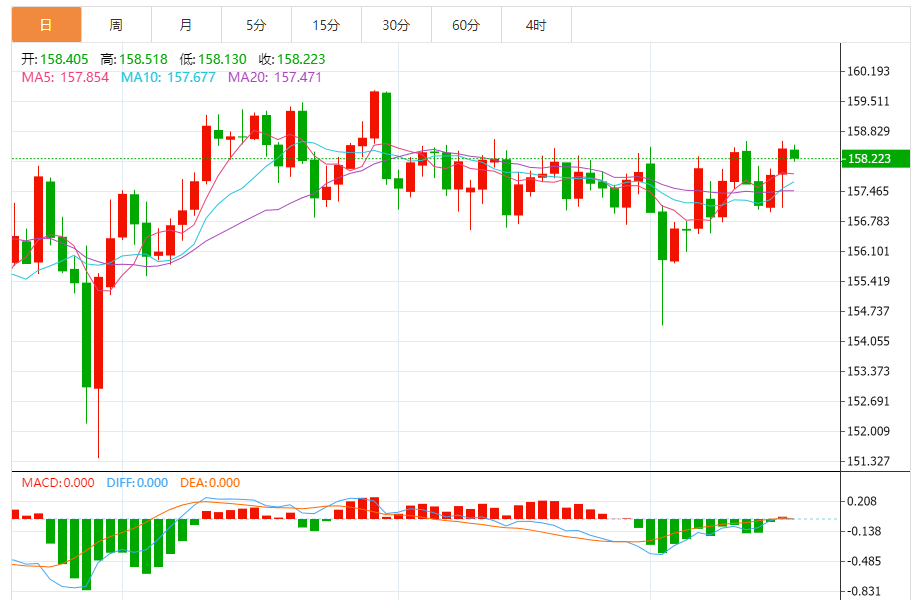920x600 pixels.
Task: Click the 151.327 price axis label
Action: click(868, 461)
